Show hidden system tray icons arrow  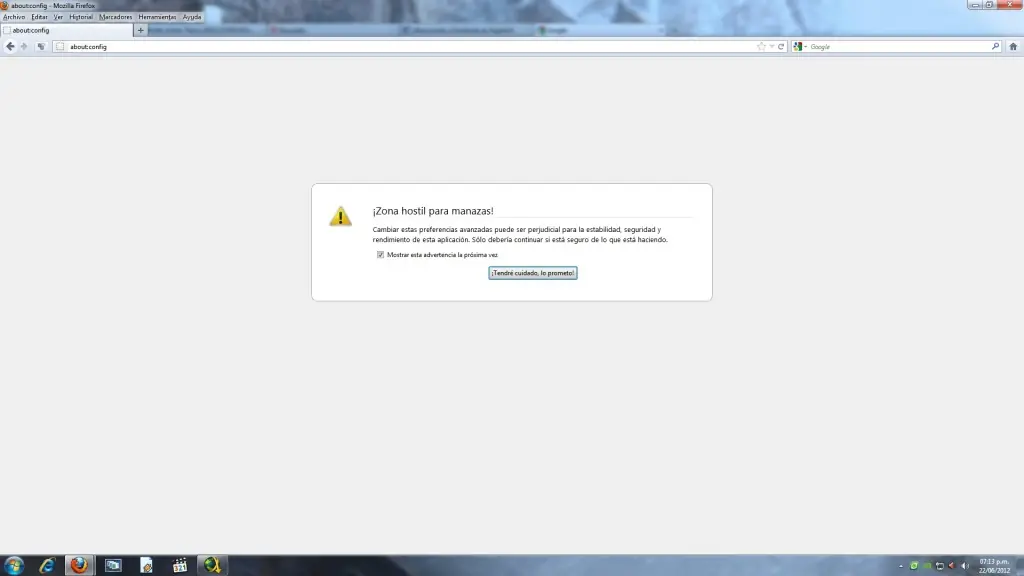901,566
